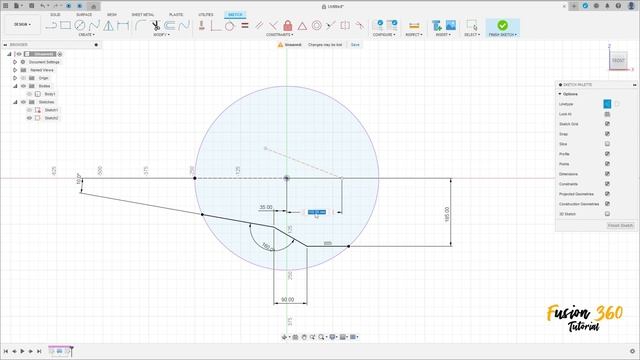Click the Save icon in title bar
Screen dimensions: 640x360
pyautogui.click(x=32, y=6)
